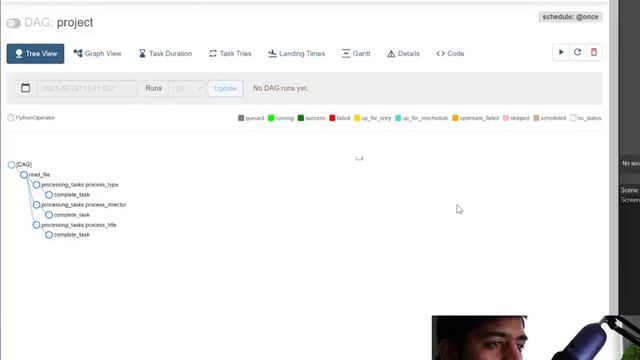Click the skipped pink swatch
640x360 pixels.
pyautogui.click(x=506, y=118)
